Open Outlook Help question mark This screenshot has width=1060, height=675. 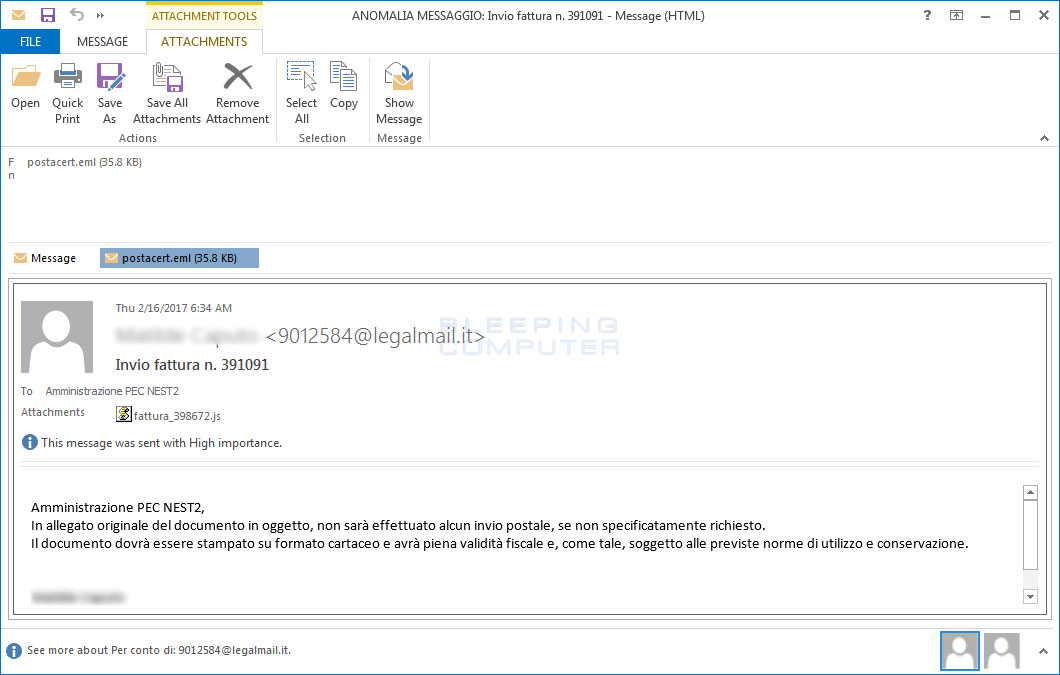pyautogui.click(x=927, y=15)
